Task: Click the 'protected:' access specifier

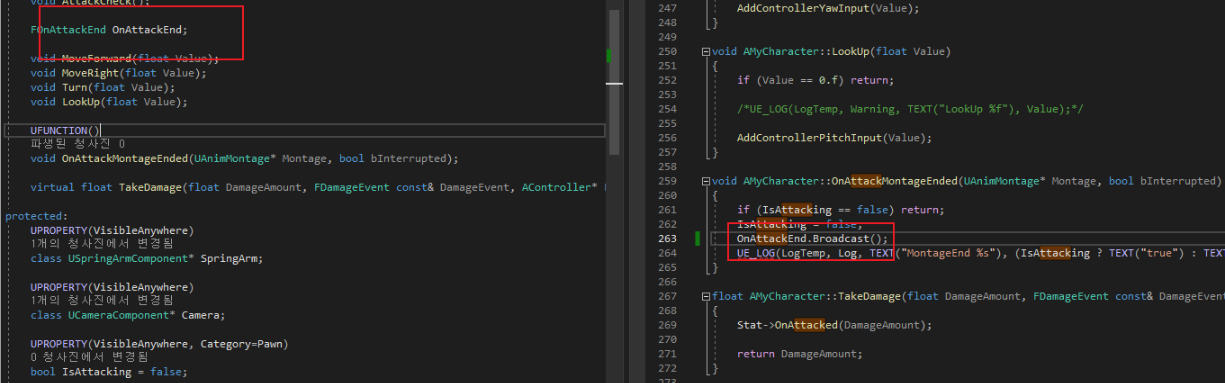Action: tap(35, 216)
